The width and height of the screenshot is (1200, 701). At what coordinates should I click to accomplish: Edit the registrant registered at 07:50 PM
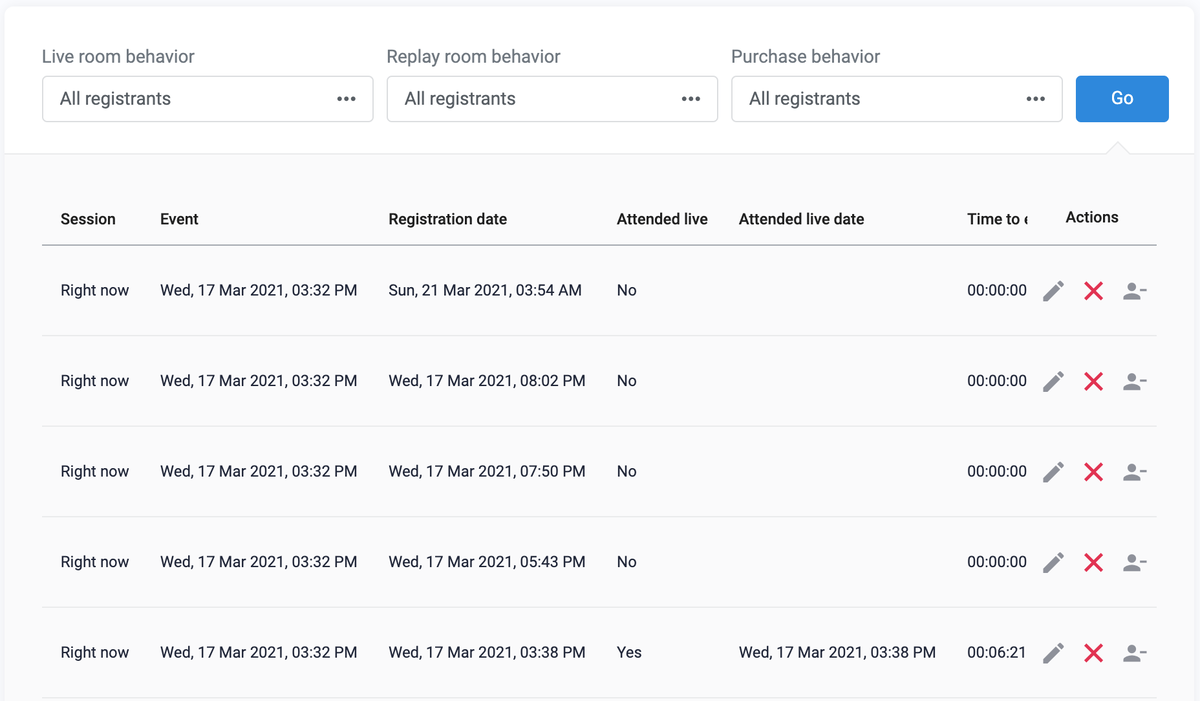click(1052, 471)
